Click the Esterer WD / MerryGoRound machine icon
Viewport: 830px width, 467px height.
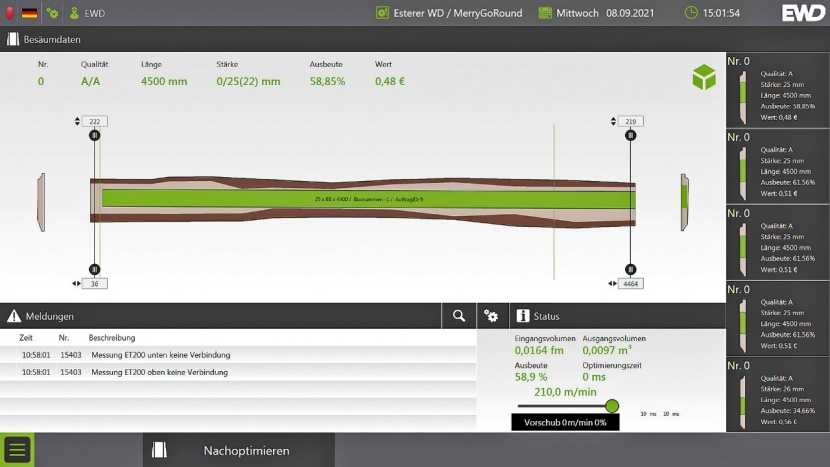pyautogui.click(x=382, y=13)
